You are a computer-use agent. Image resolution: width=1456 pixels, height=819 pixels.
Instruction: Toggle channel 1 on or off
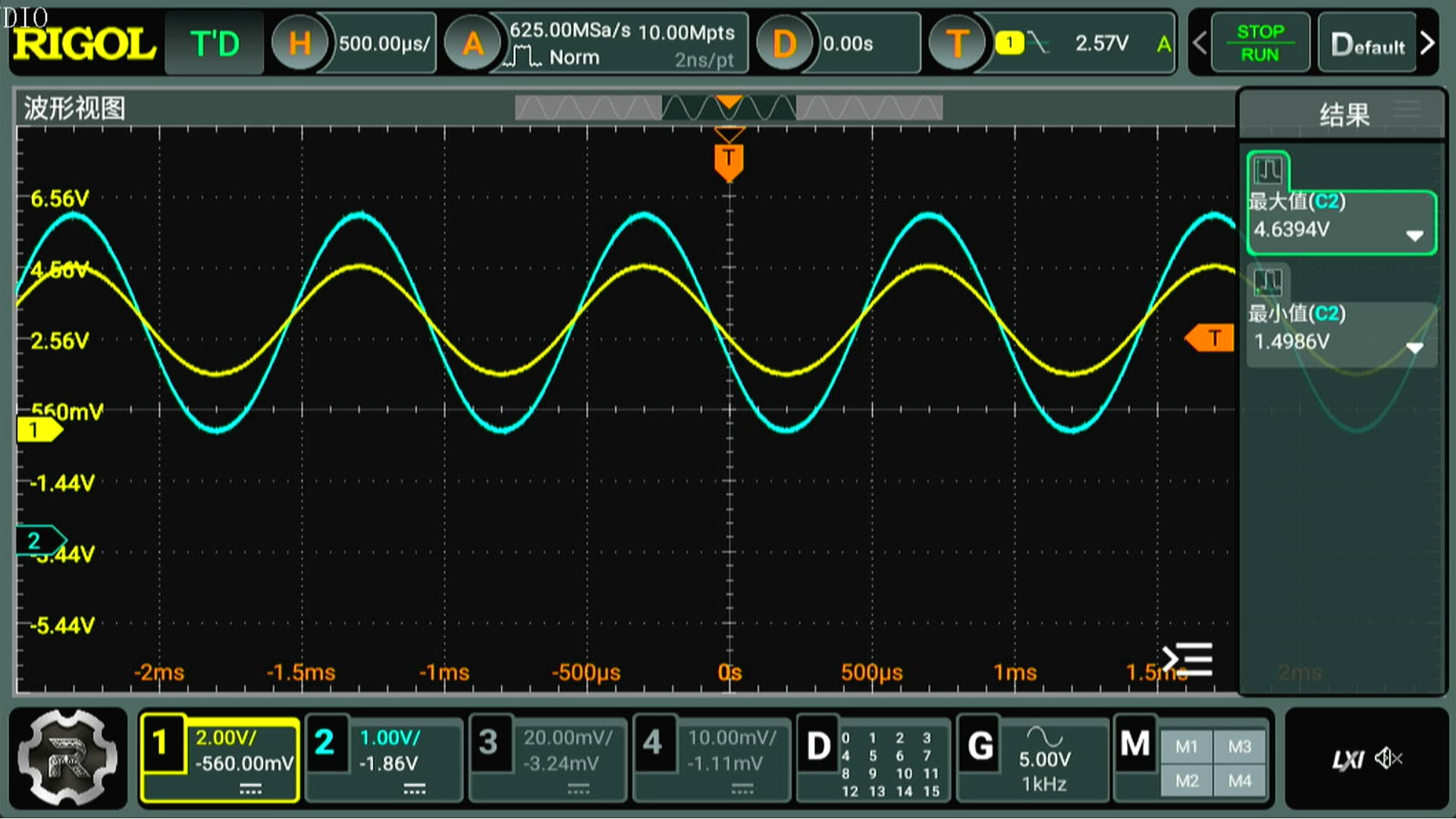[x=161, y=743]
